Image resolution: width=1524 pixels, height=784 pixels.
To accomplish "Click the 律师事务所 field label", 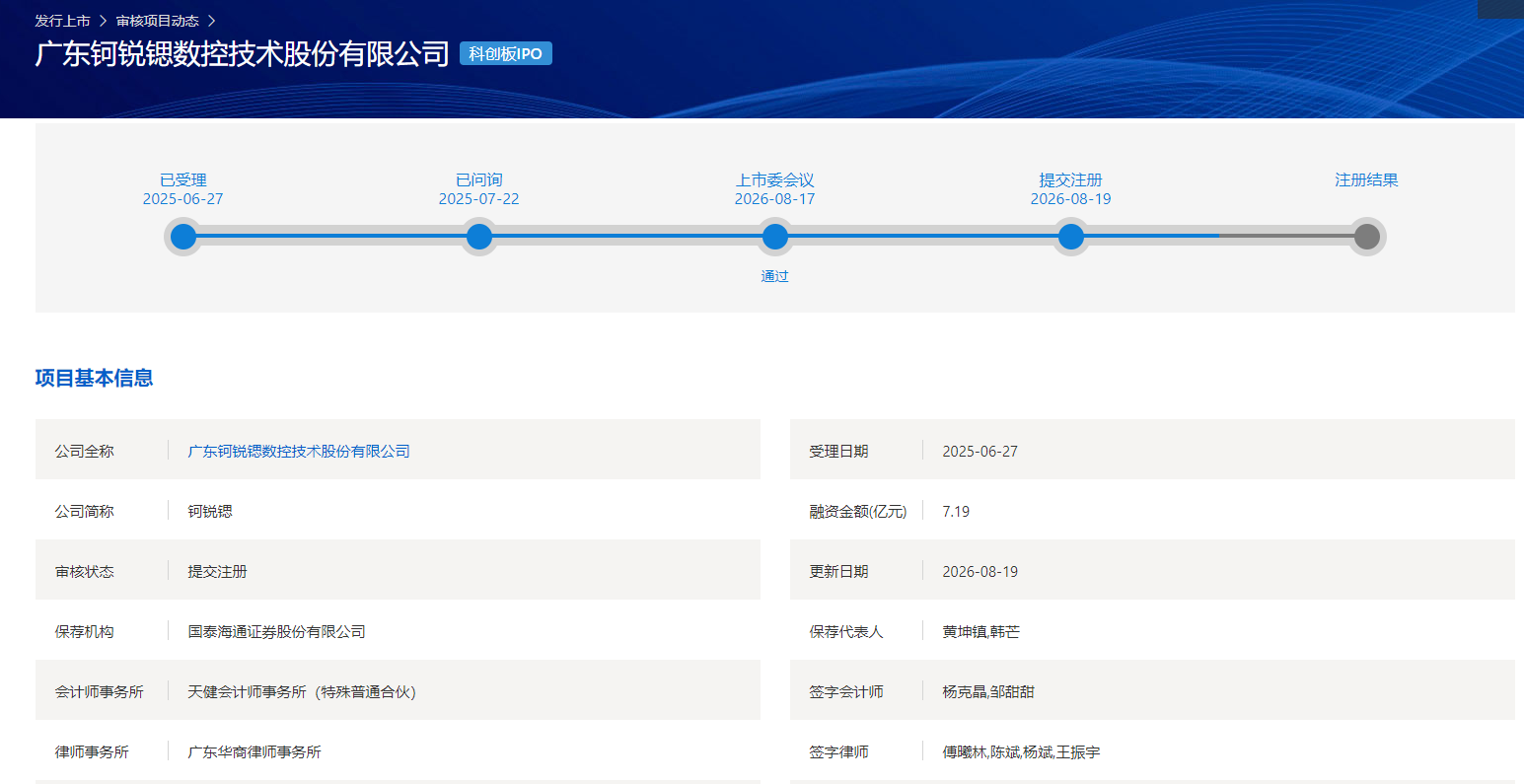I will coord(92,752).
